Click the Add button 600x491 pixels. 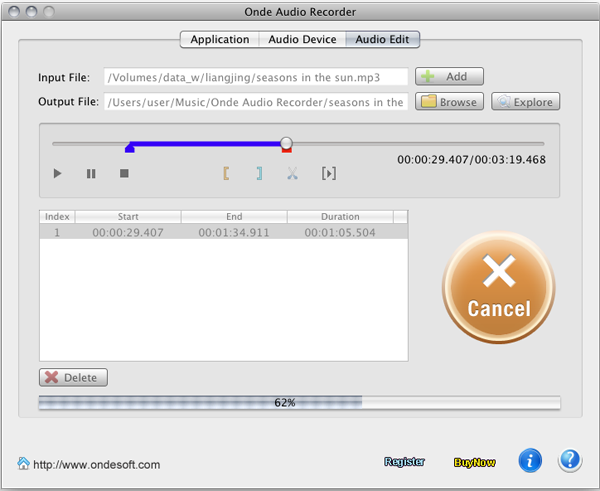click(x=449, y=77)
